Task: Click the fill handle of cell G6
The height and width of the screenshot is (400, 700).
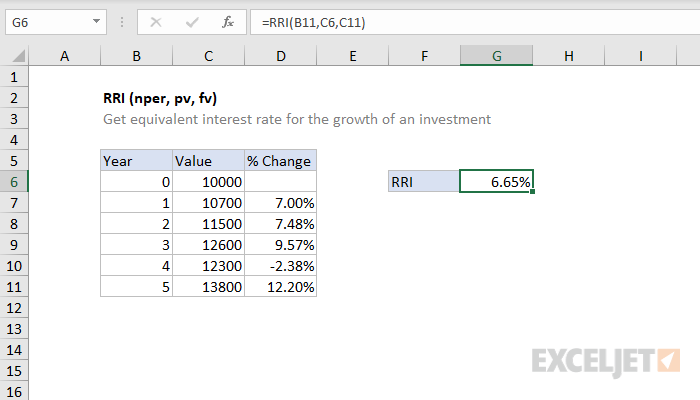Action: tap(532, 192)
